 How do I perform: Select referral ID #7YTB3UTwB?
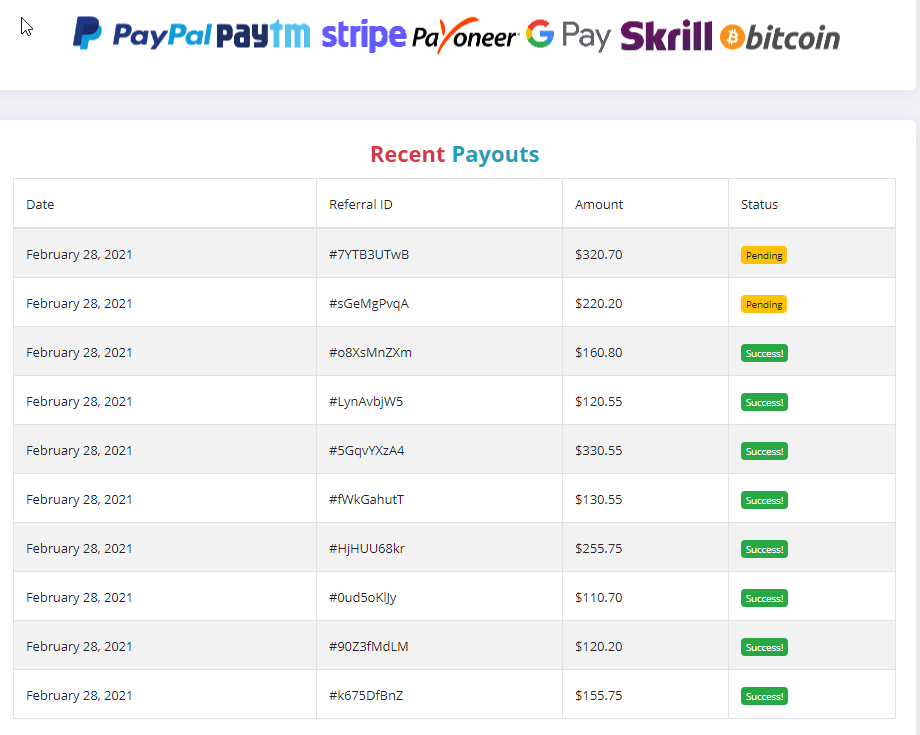pos(368,254)
